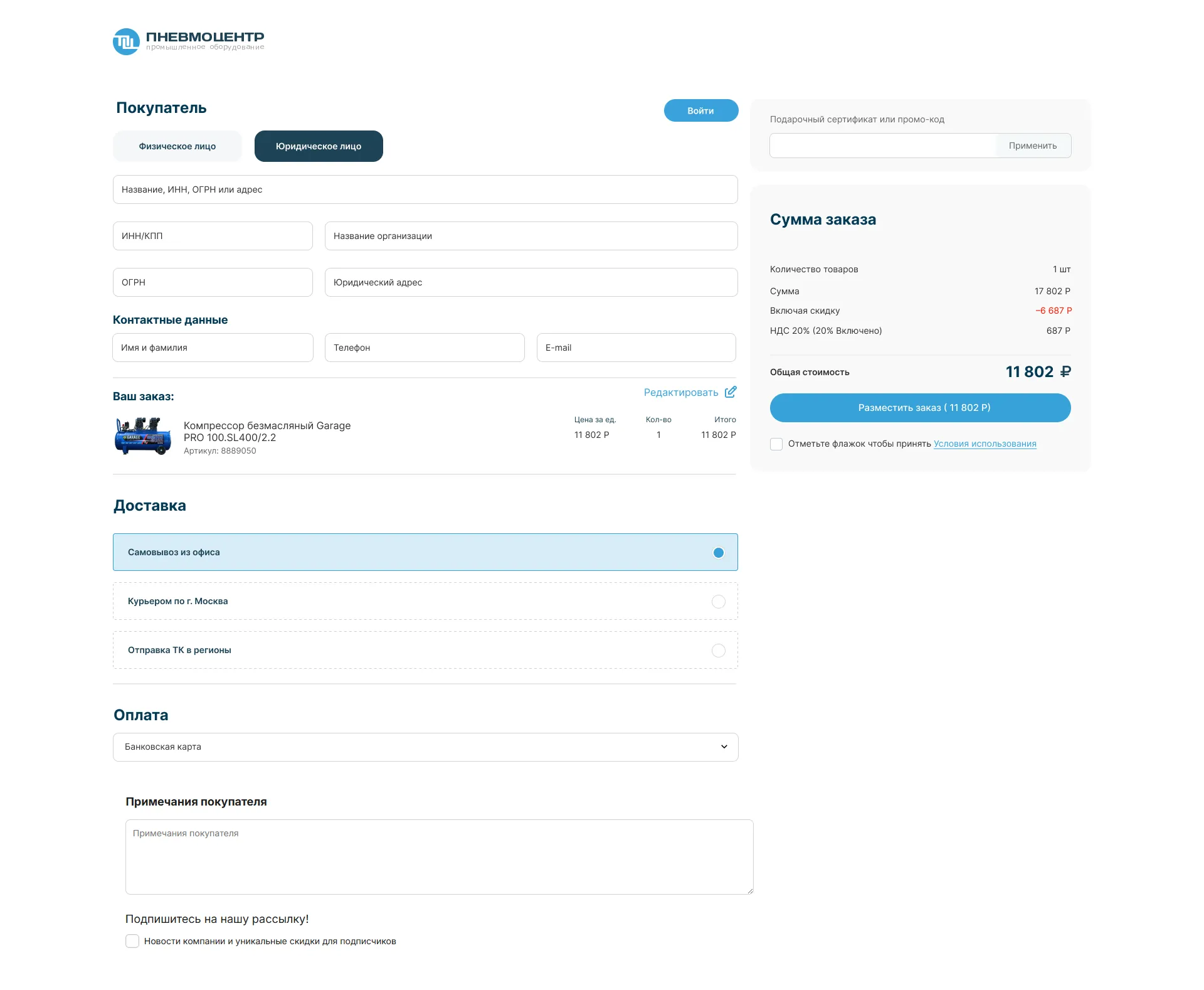Open the compressor product thumbnail
Screen dimensions: 1204x990
click(143, 435)
